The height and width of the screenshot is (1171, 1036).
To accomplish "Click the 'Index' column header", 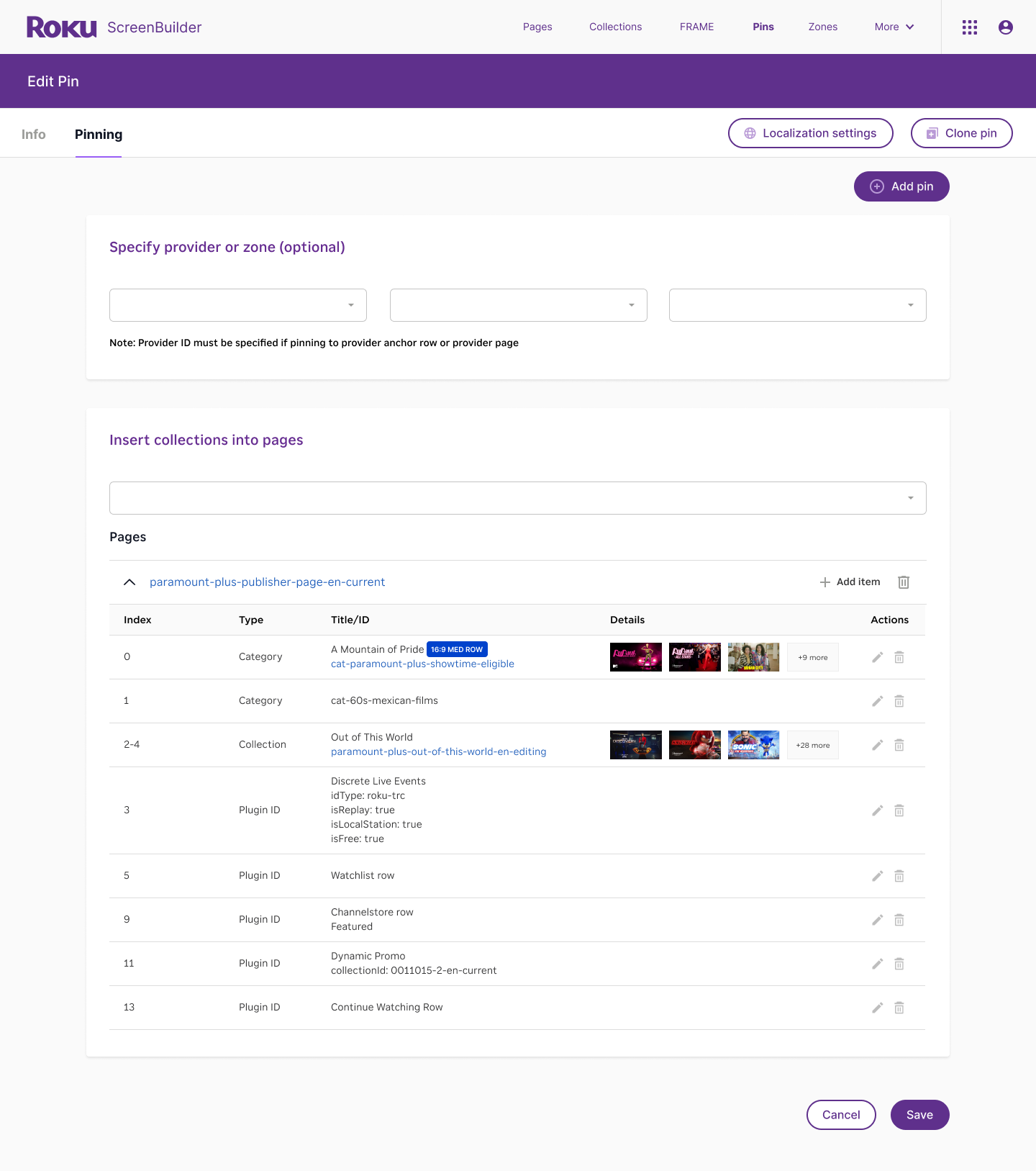I will tap(137, 620).
